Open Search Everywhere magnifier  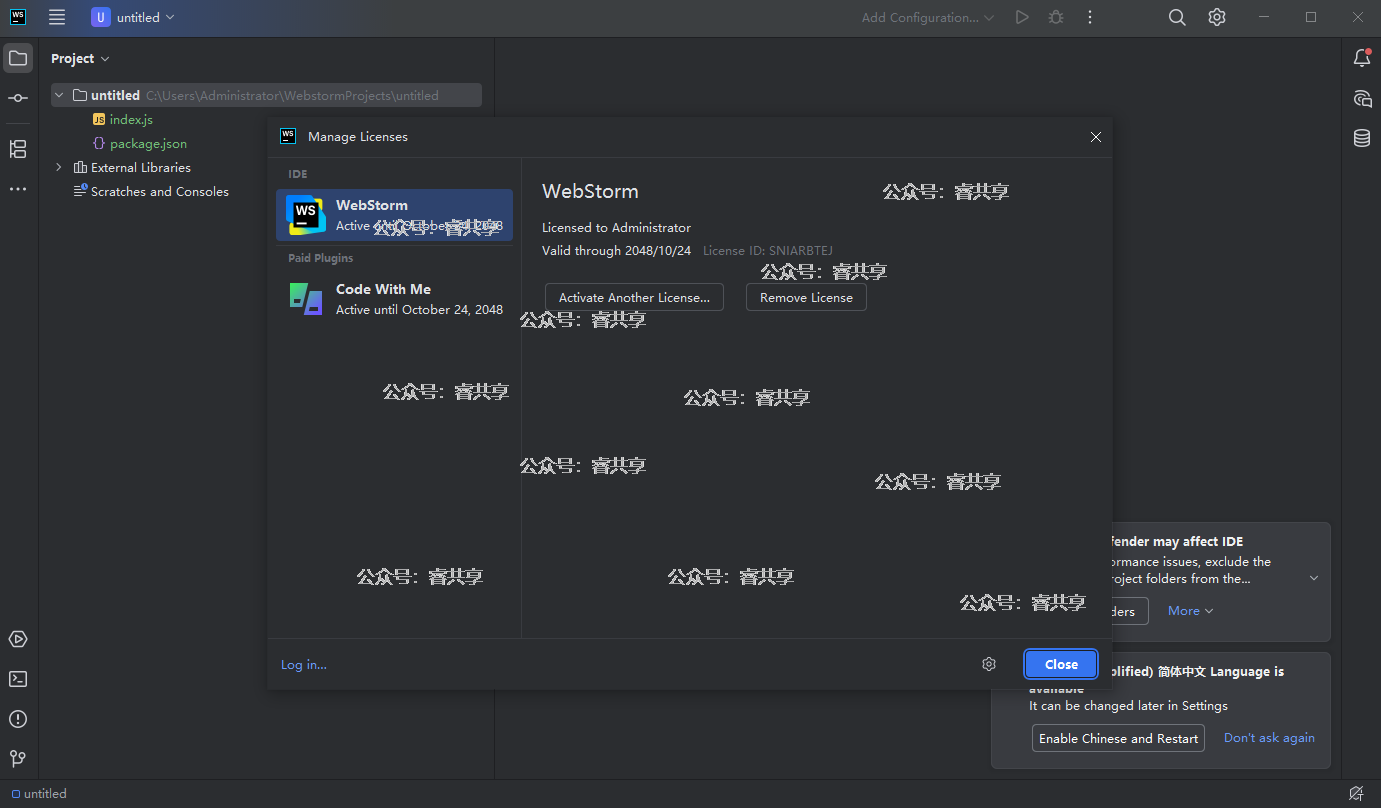[x=1177, y=17]
